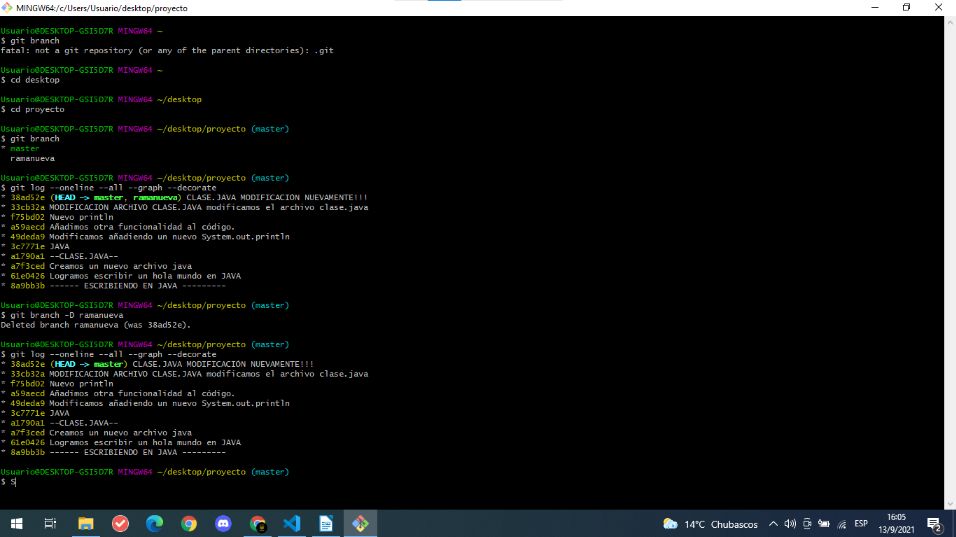This screenshot has width=956, height=537.
Task: Show hidden system tray icons
Action: (x=773, y=524)
